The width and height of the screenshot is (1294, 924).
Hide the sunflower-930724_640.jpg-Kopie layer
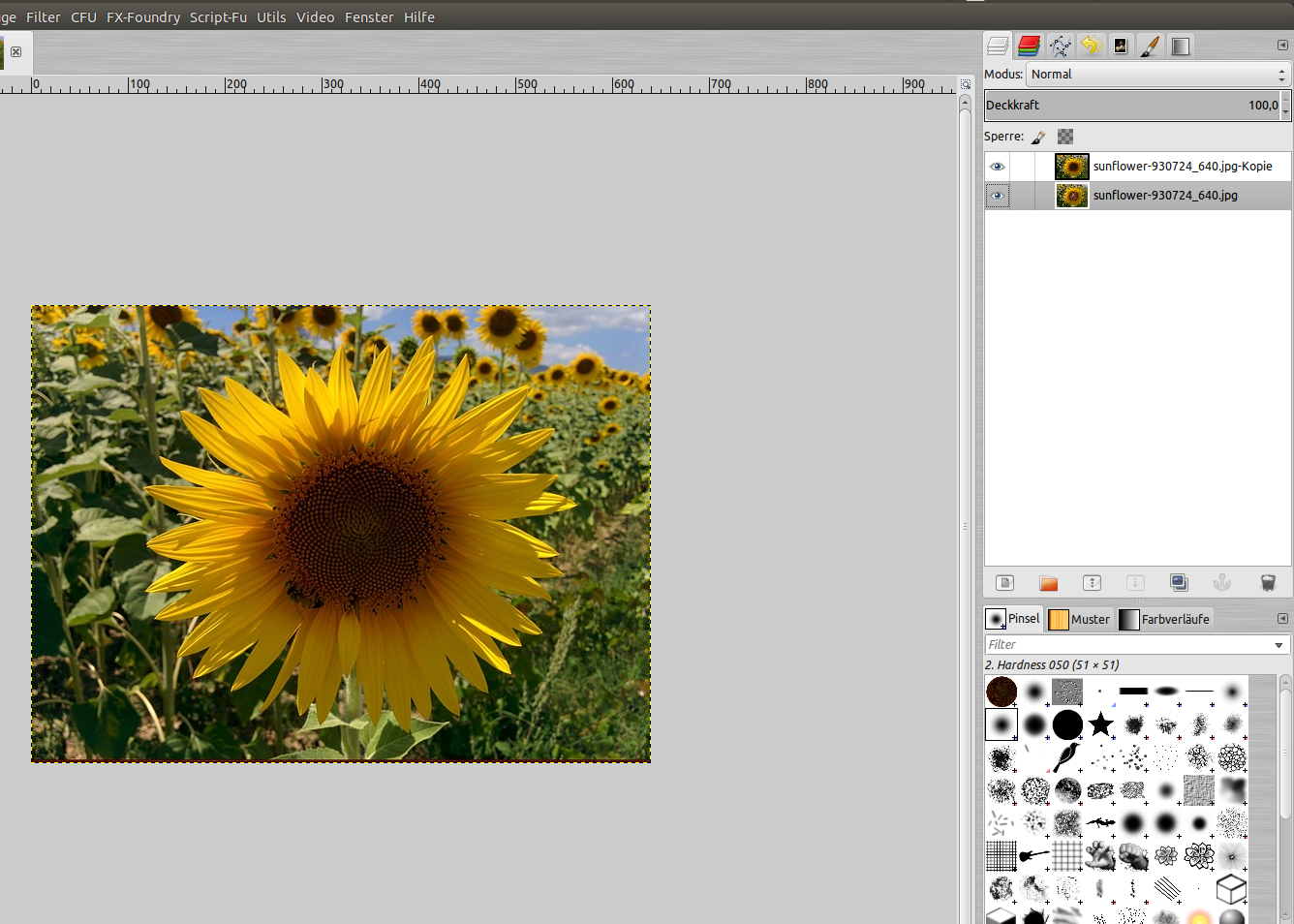coord(997,167)
